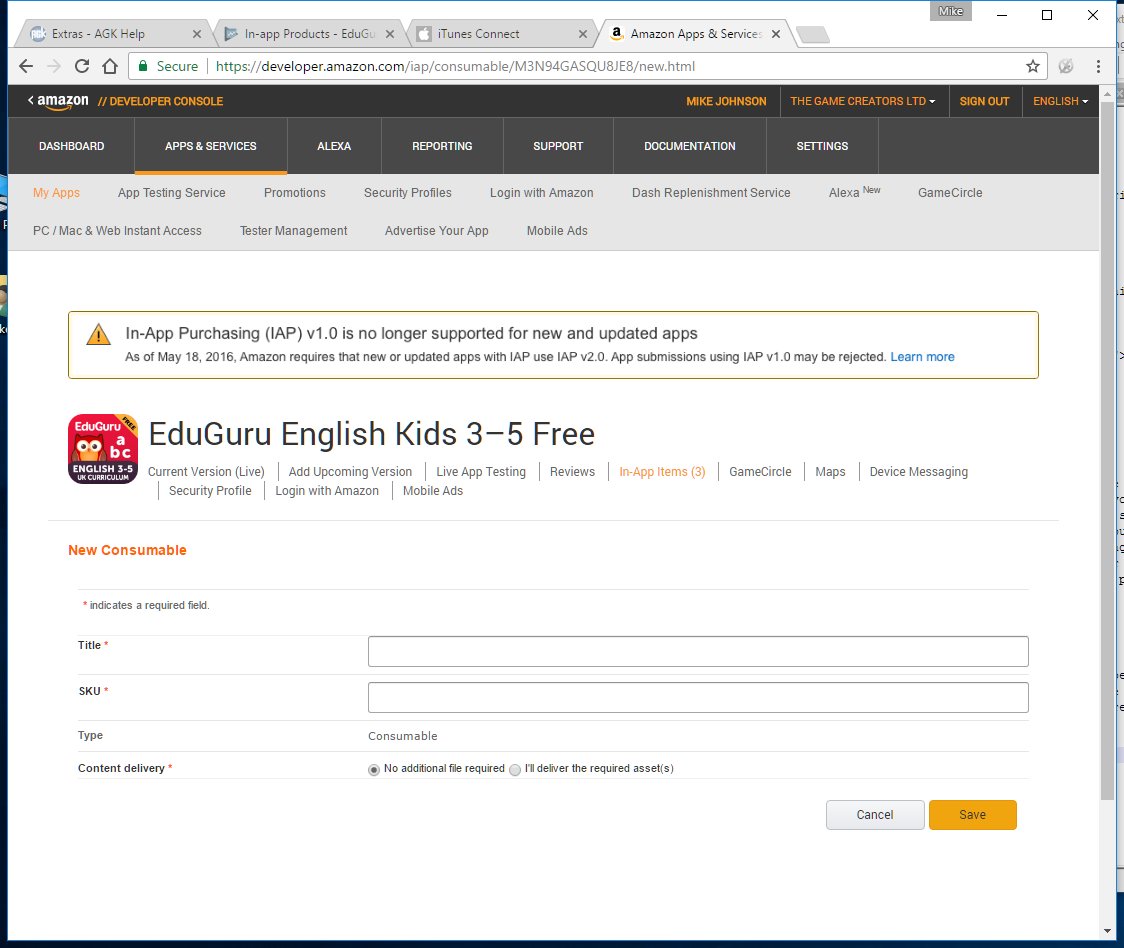Open the Reporting navigation menu
The width and height of the screenshot is (1124, 948).
point(442,146)
